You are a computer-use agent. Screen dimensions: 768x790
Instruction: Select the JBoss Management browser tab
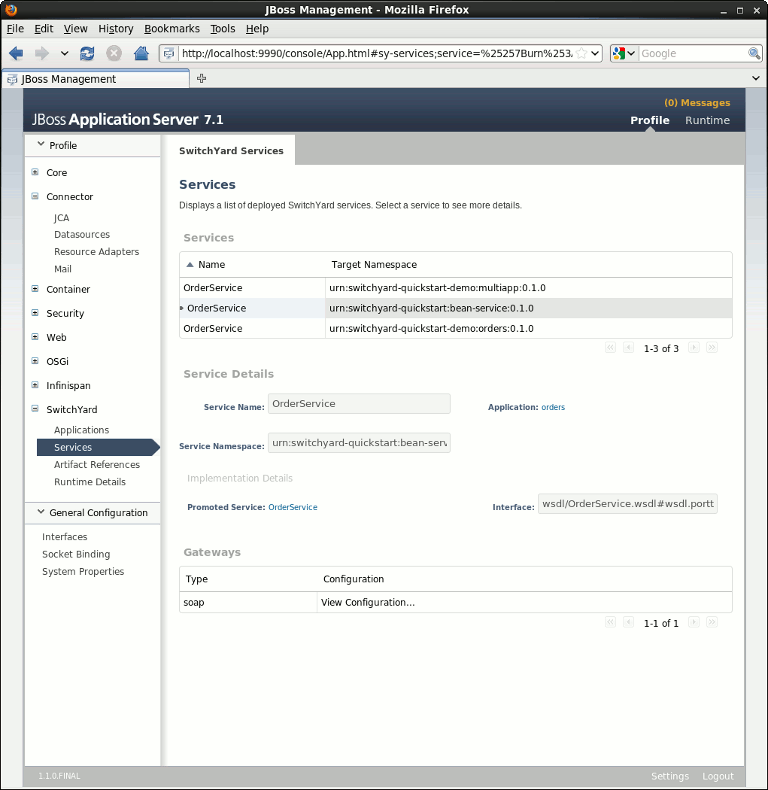coord(96,79)
